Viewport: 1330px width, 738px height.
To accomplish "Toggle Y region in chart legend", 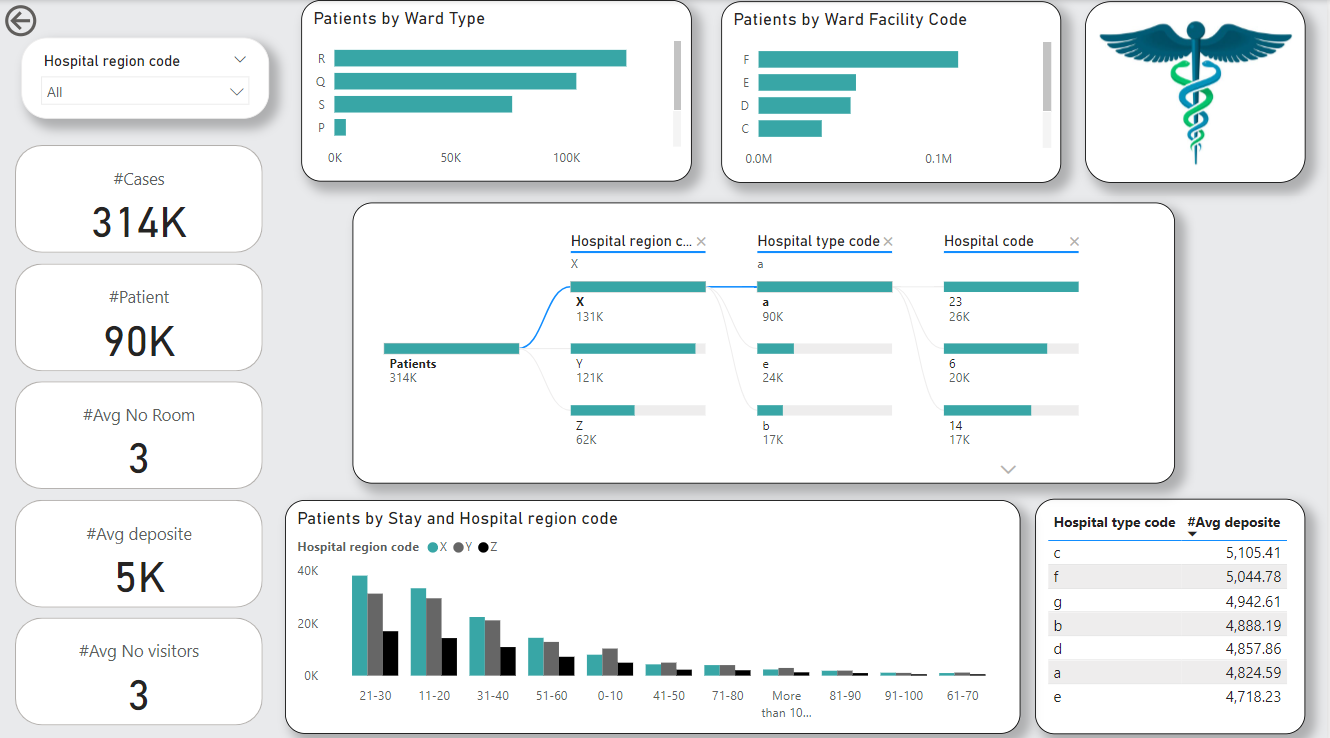I will coord(459,547).
